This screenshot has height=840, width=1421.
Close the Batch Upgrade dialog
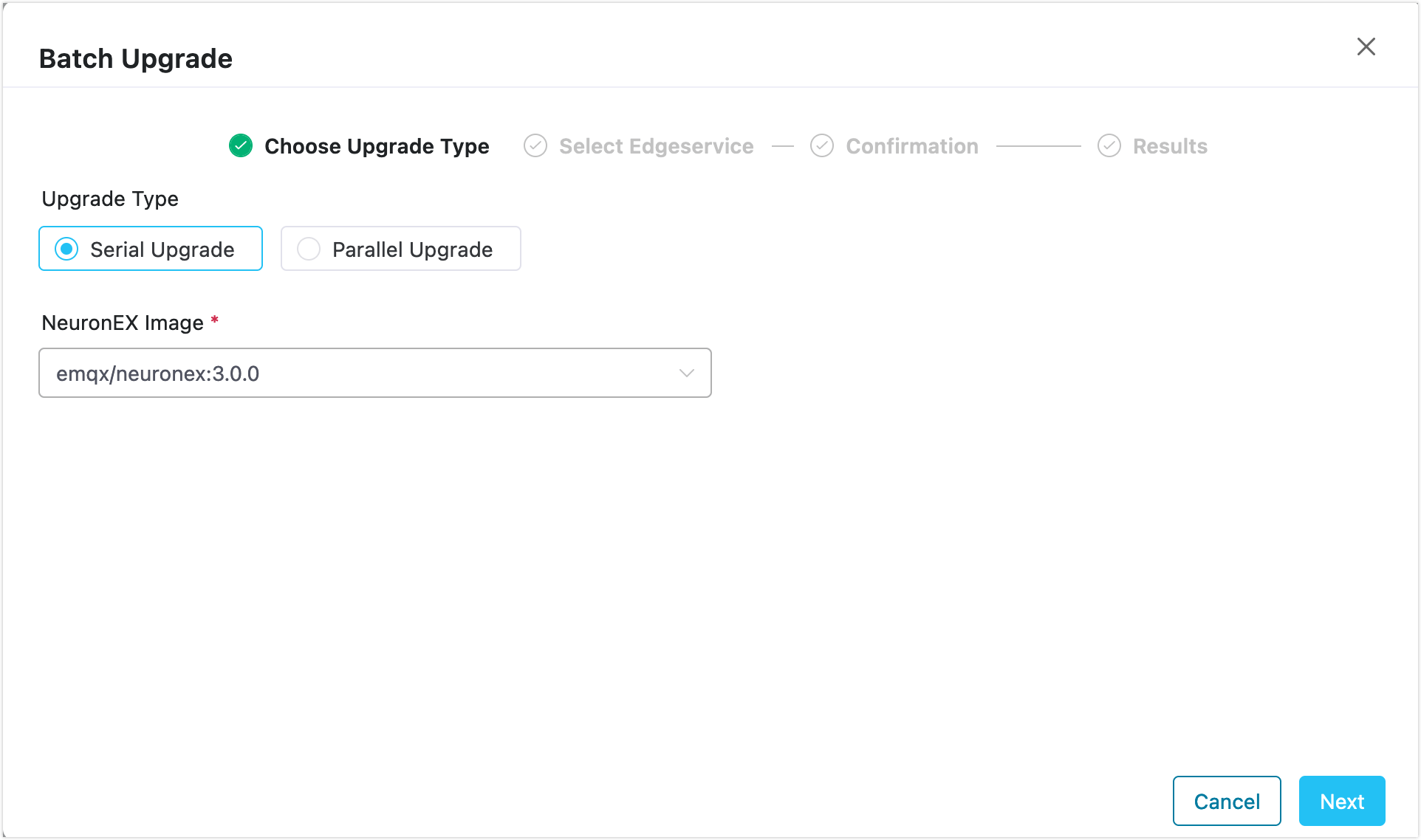pyautogui.click(x=1366, y=47)
